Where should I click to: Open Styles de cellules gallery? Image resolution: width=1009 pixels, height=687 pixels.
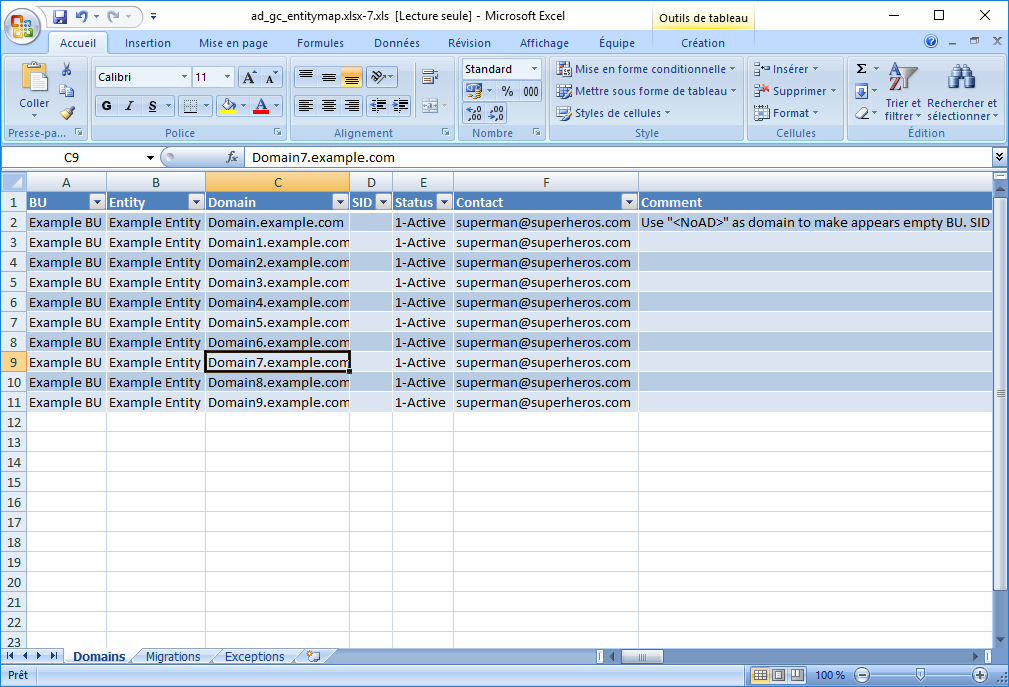point(613,113)
